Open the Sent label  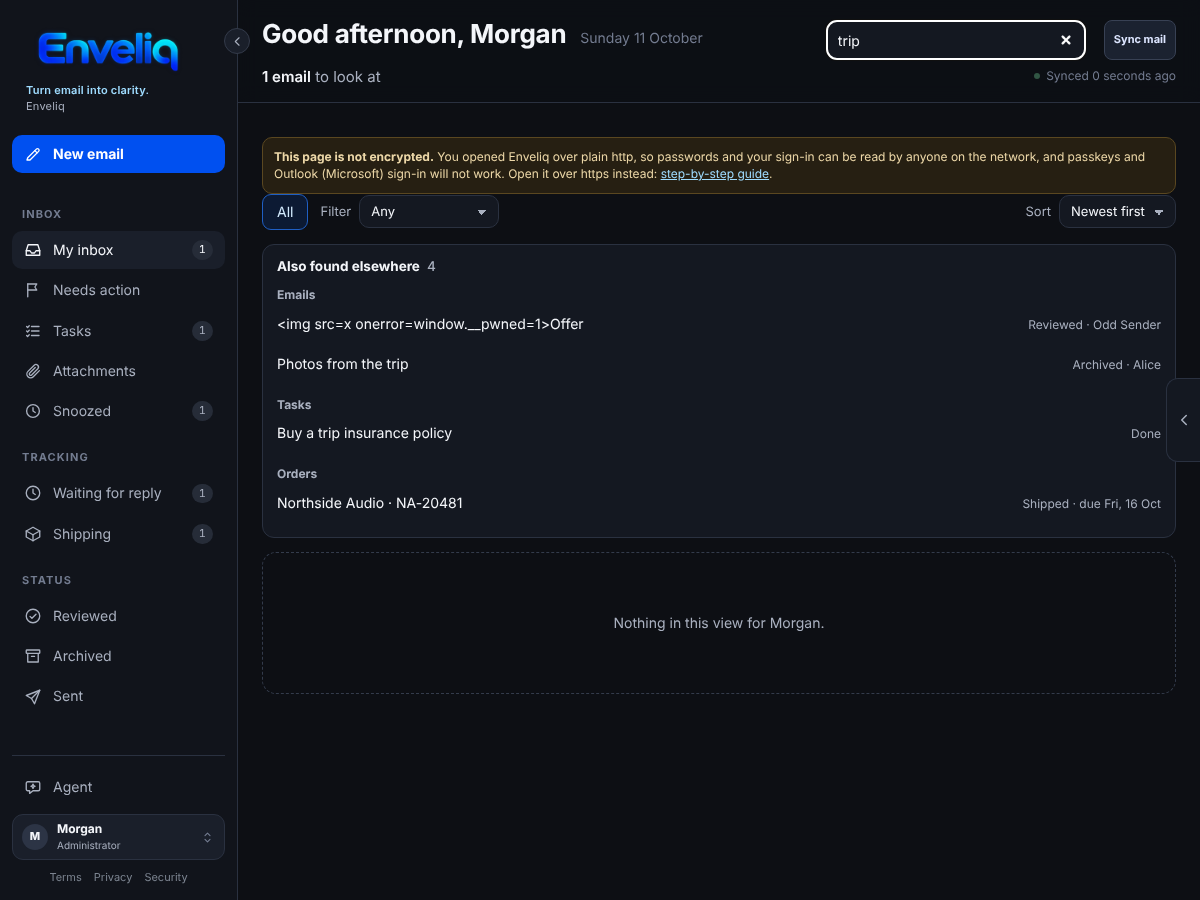68,696
